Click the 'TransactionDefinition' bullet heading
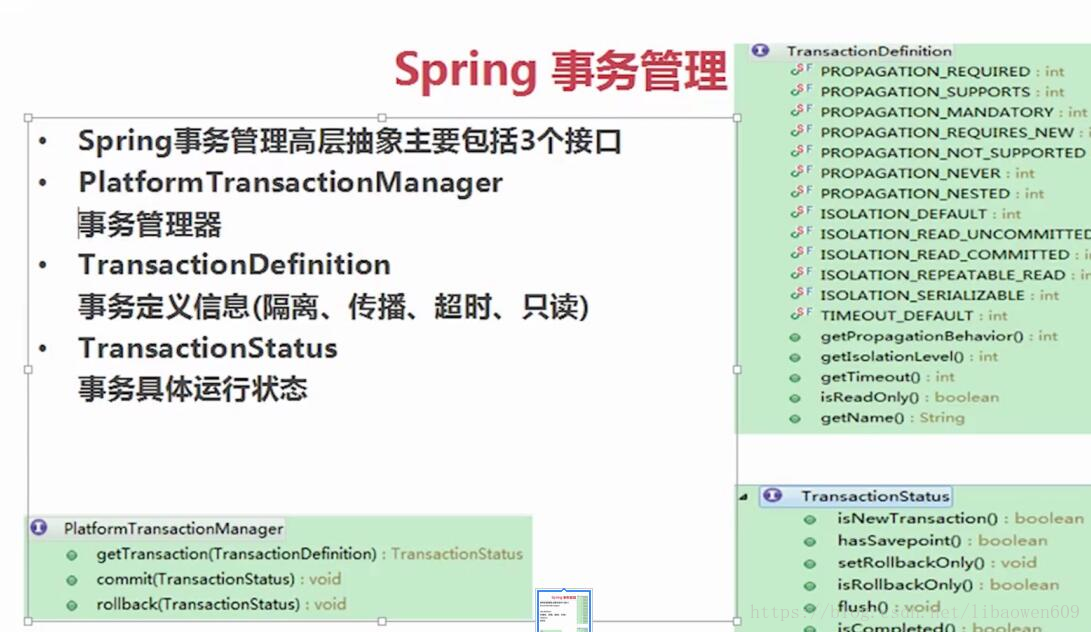Viewport: 1091px width, 632px height. [x=234, y=264]
